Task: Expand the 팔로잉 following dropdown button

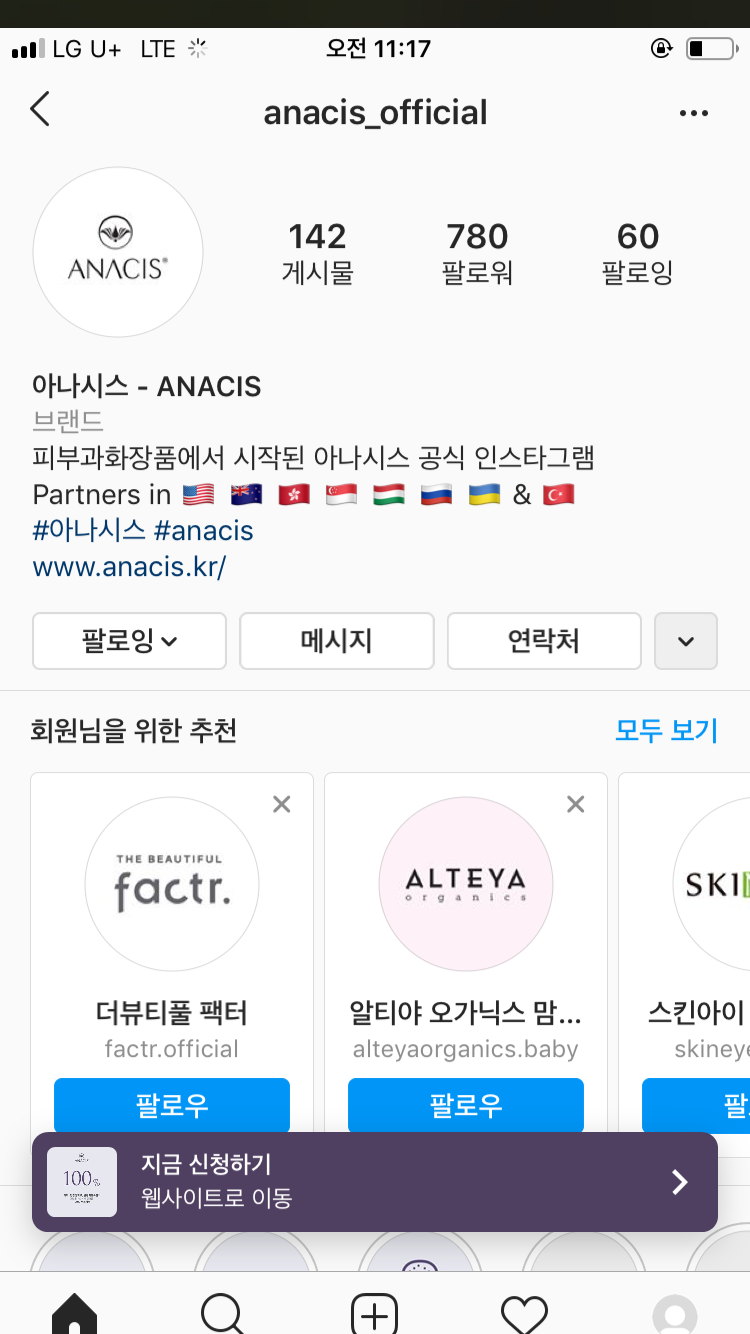Action: (x=130, y=641)
